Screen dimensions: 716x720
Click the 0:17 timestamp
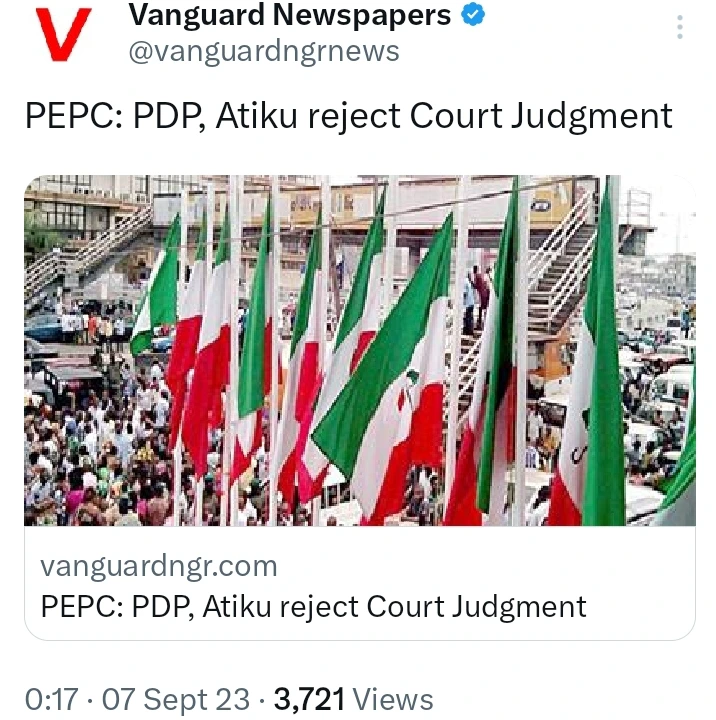pos(52,699)
